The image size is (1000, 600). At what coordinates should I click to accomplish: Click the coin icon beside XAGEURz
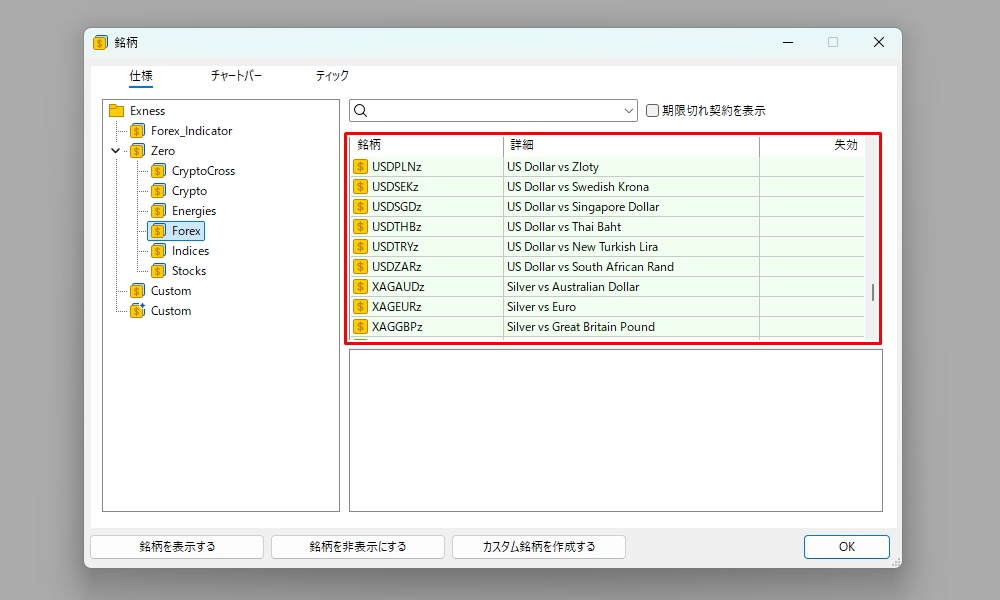coord(361,307)
